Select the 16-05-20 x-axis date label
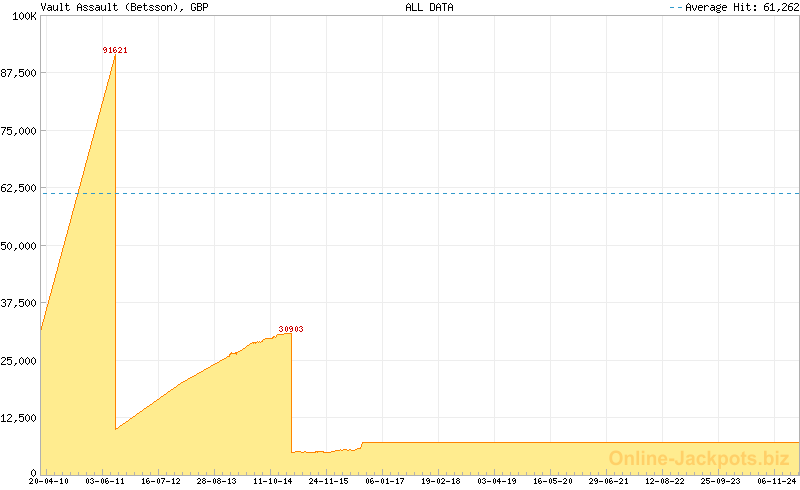 554,481
